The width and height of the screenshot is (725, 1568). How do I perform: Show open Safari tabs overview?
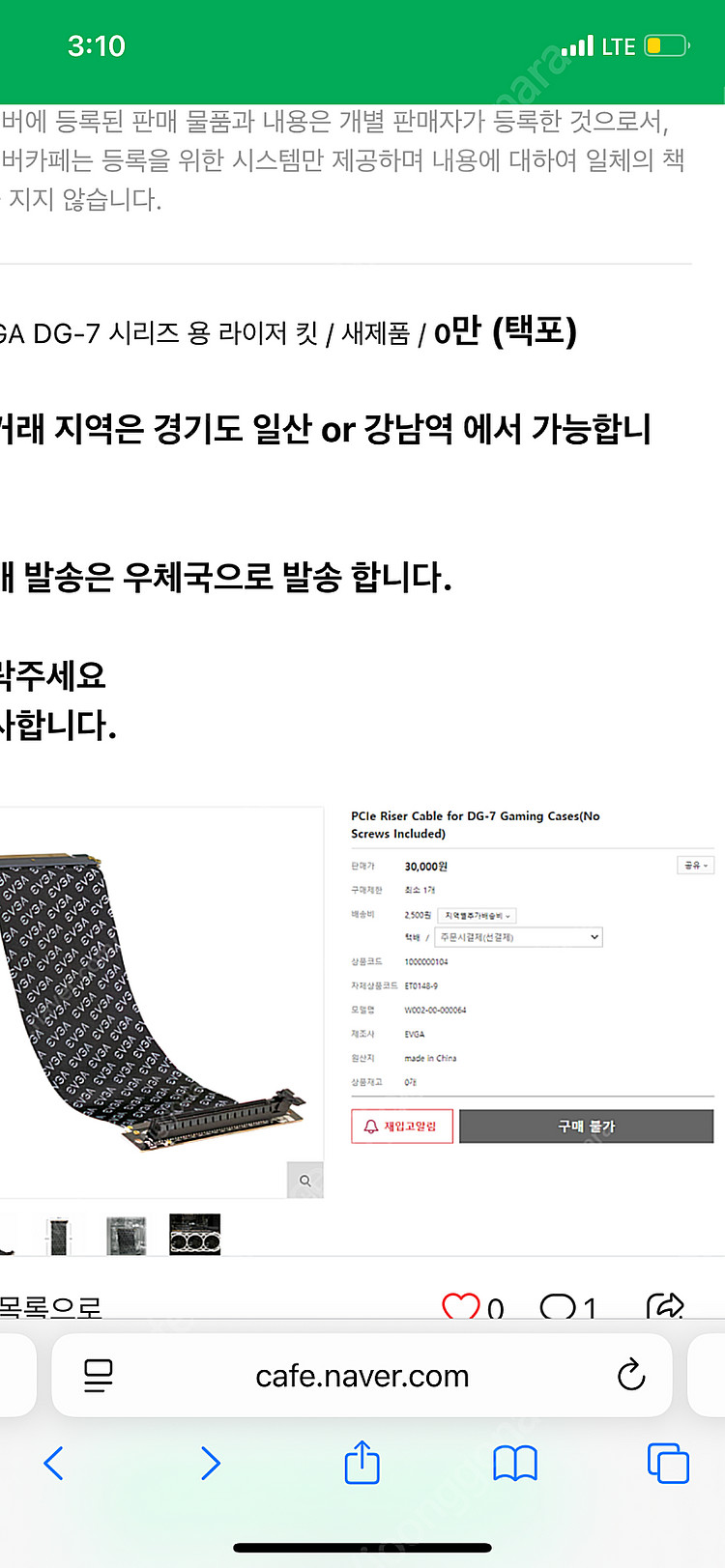tap(668, 1463)
